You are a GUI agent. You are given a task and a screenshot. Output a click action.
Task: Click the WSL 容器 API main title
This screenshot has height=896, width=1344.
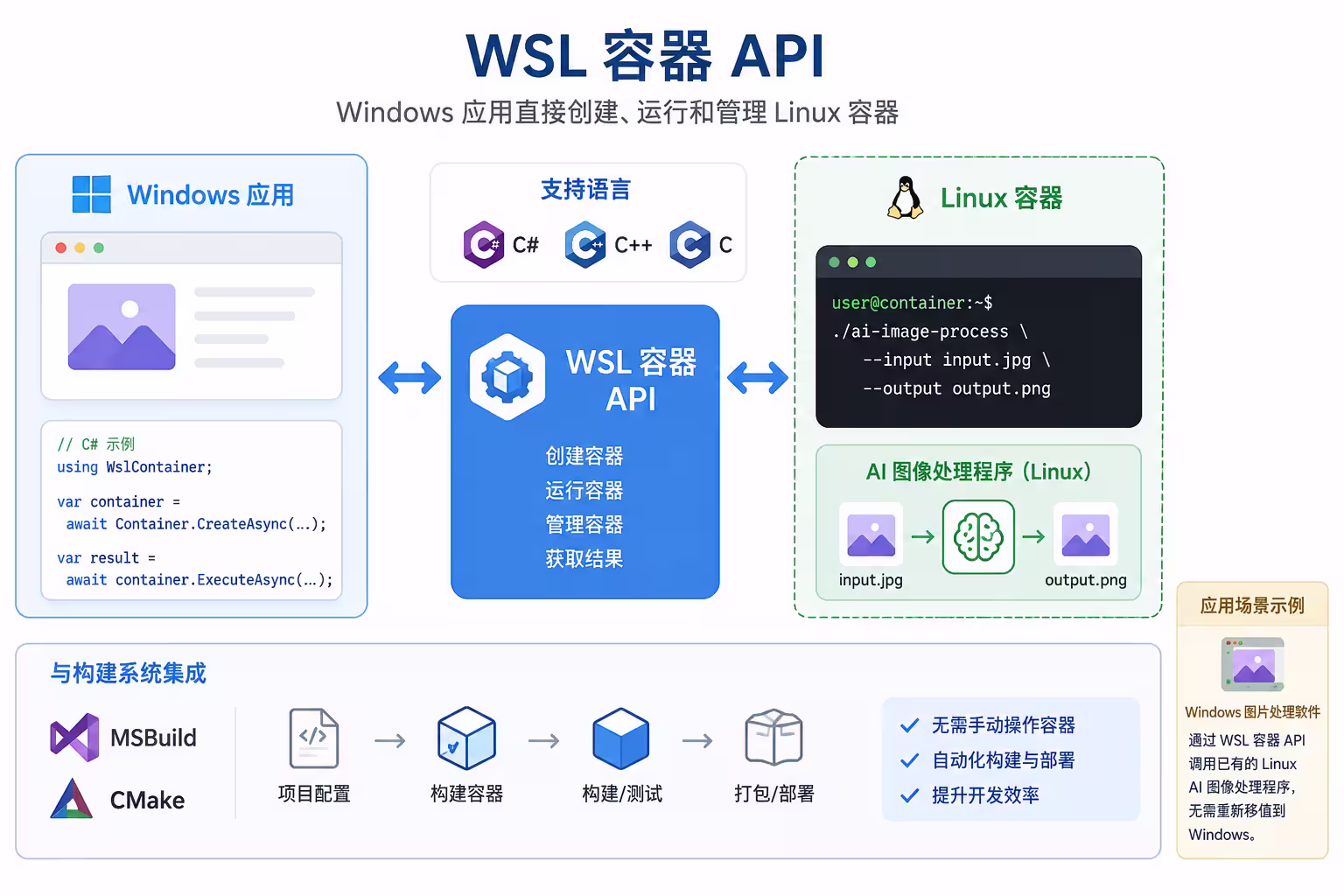646,56
